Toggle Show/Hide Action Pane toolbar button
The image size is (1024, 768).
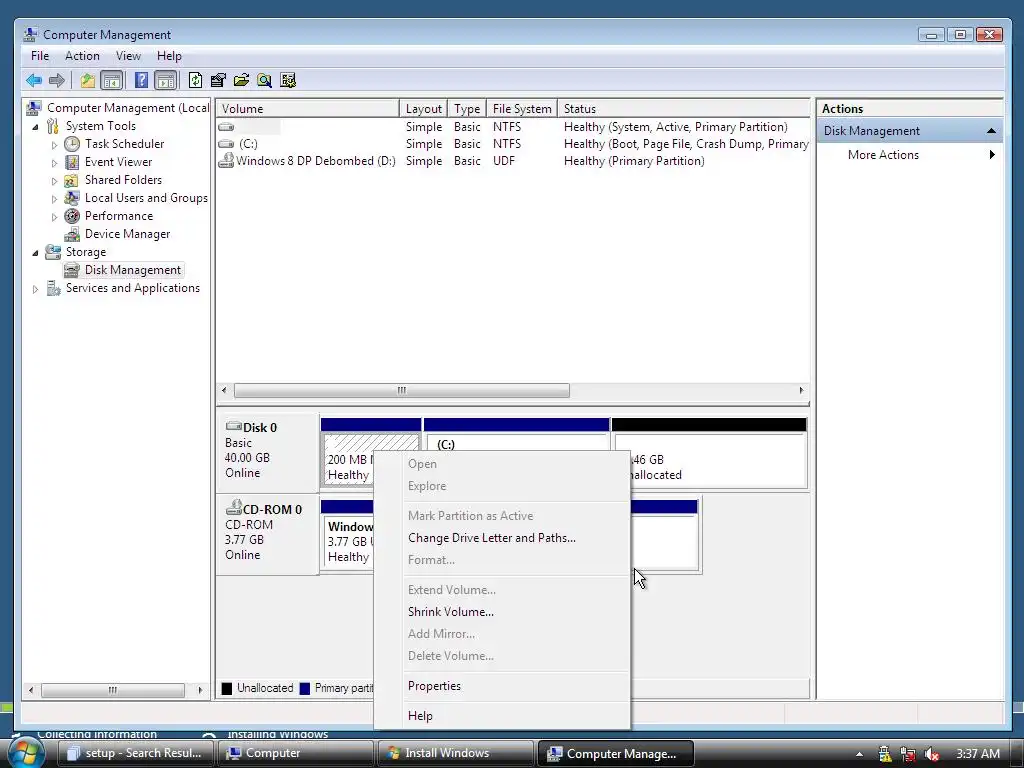point(165,80)
